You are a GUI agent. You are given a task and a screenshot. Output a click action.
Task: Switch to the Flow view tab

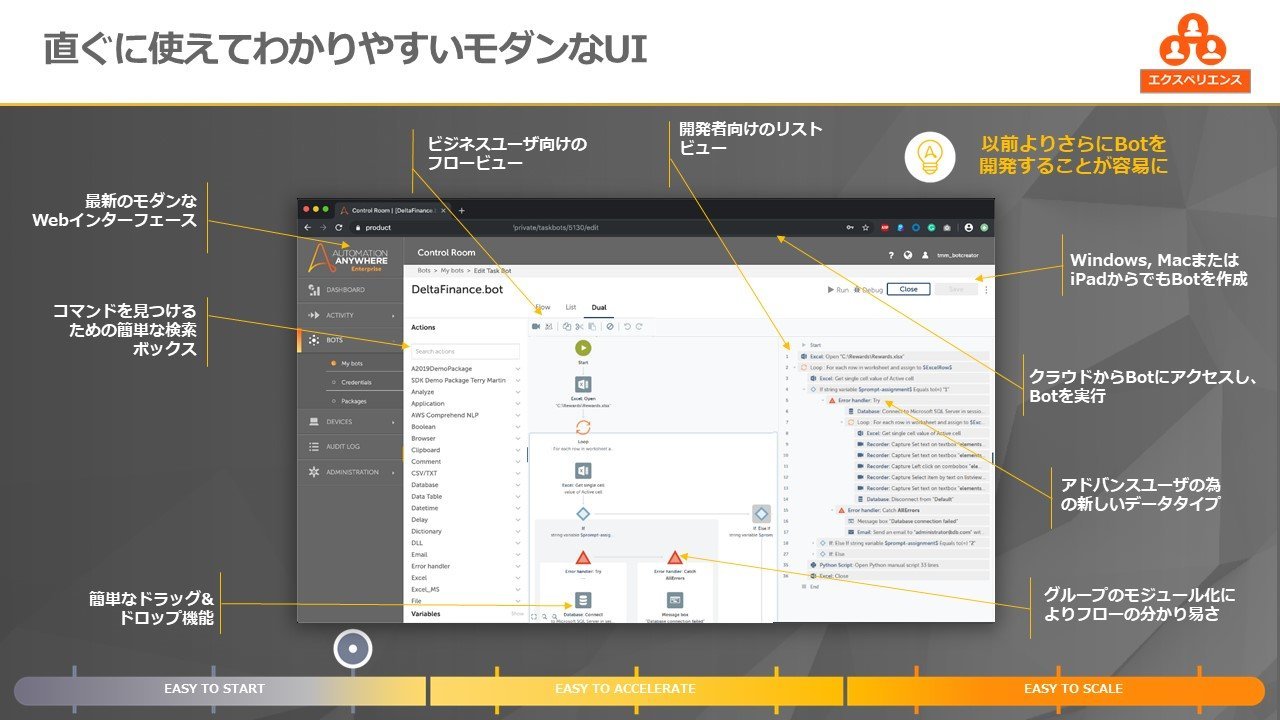542,307
